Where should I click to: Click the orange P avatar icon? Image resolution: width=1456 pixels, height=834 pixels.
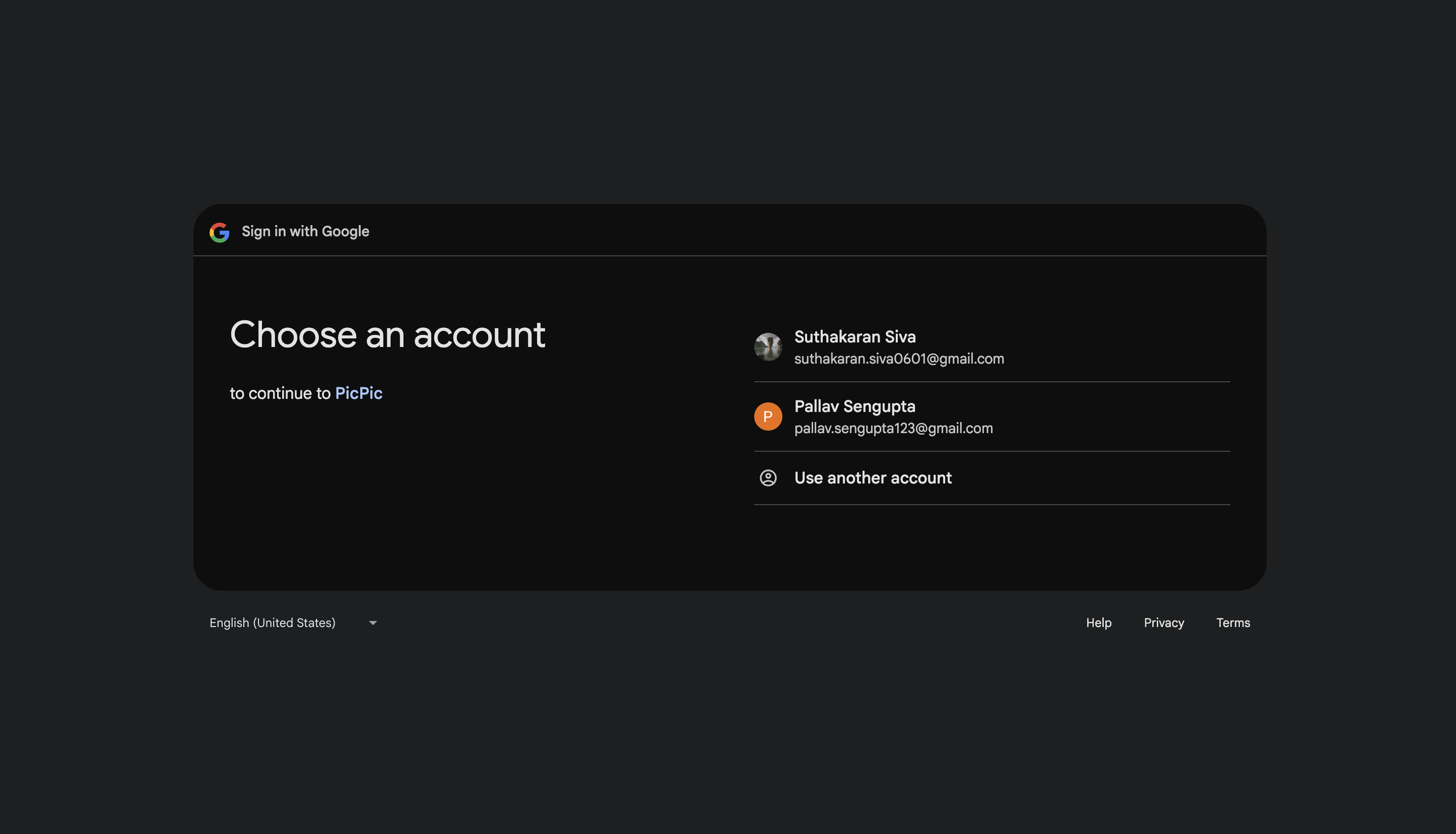pos(768,416)
